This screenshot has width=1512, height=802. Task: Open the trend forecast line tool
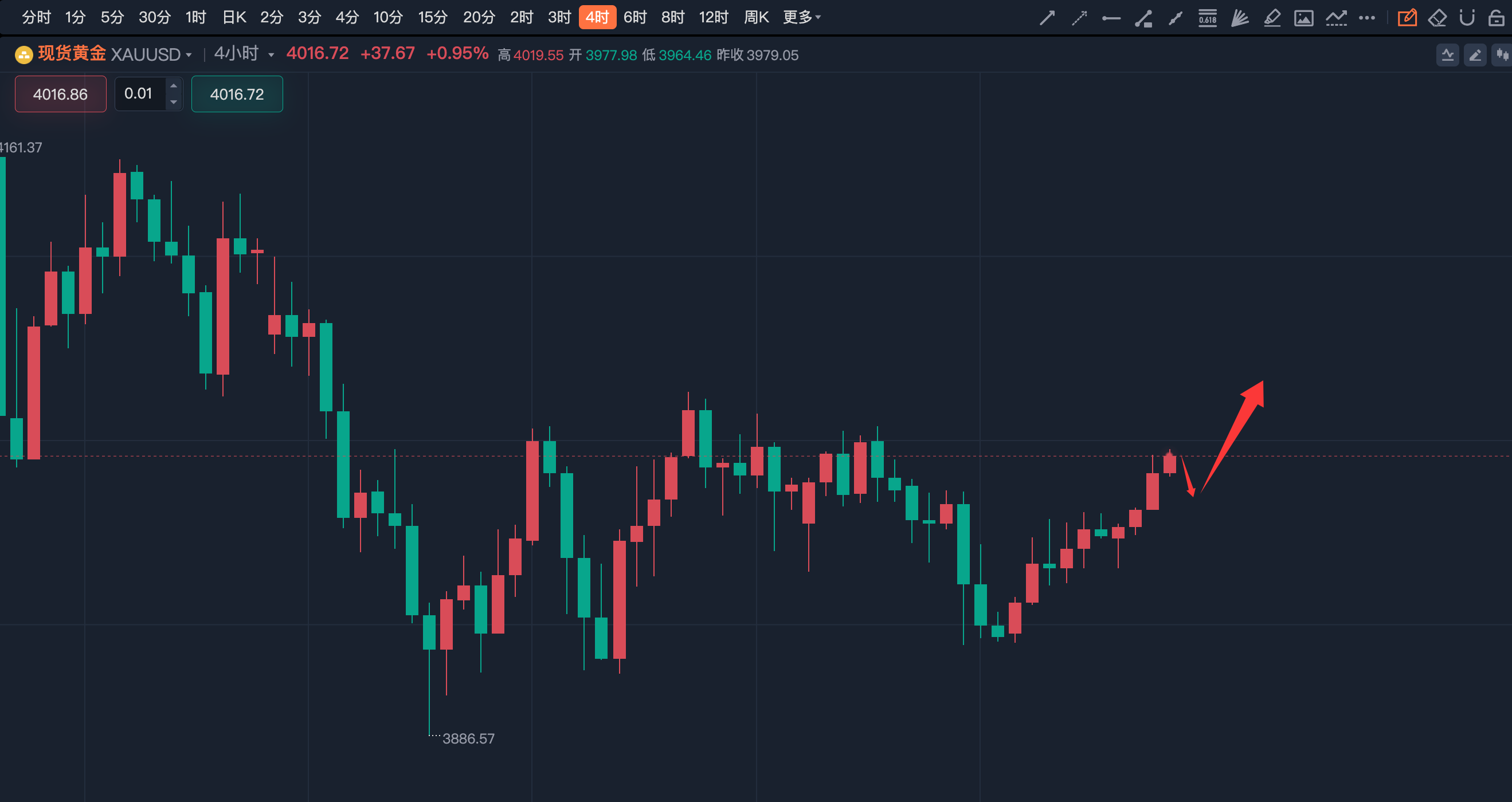1336,18
